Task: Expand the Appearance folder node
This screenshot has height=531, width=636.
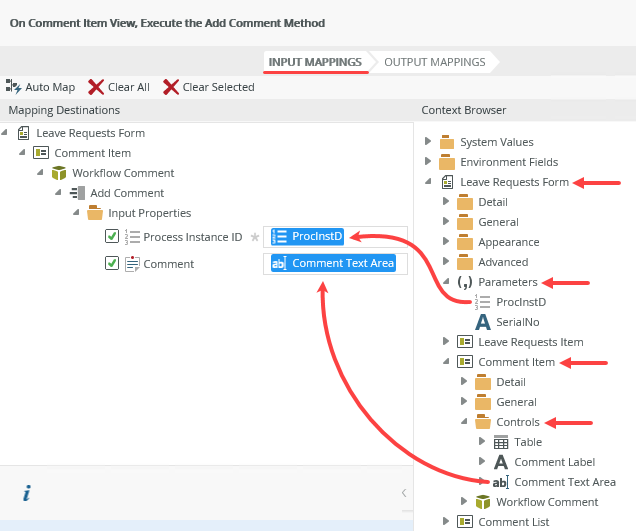Action: pyautogui.click(x=446, y=241)
